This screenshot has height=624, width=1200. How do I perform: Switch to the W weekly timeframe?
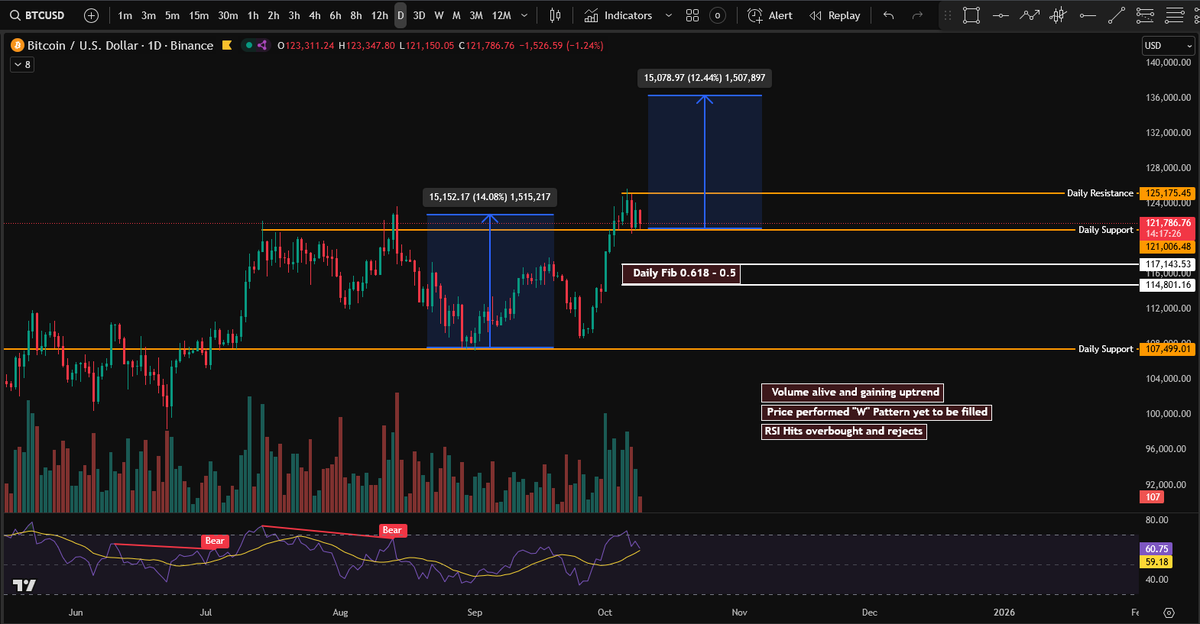click(439, 15)
